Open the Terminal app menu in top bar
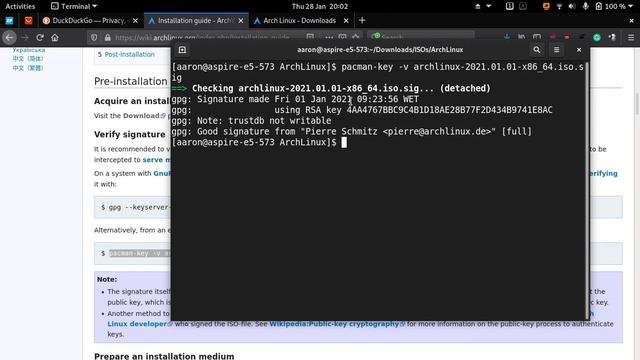This screenshot has width=640, height=360. coord(74,6)
